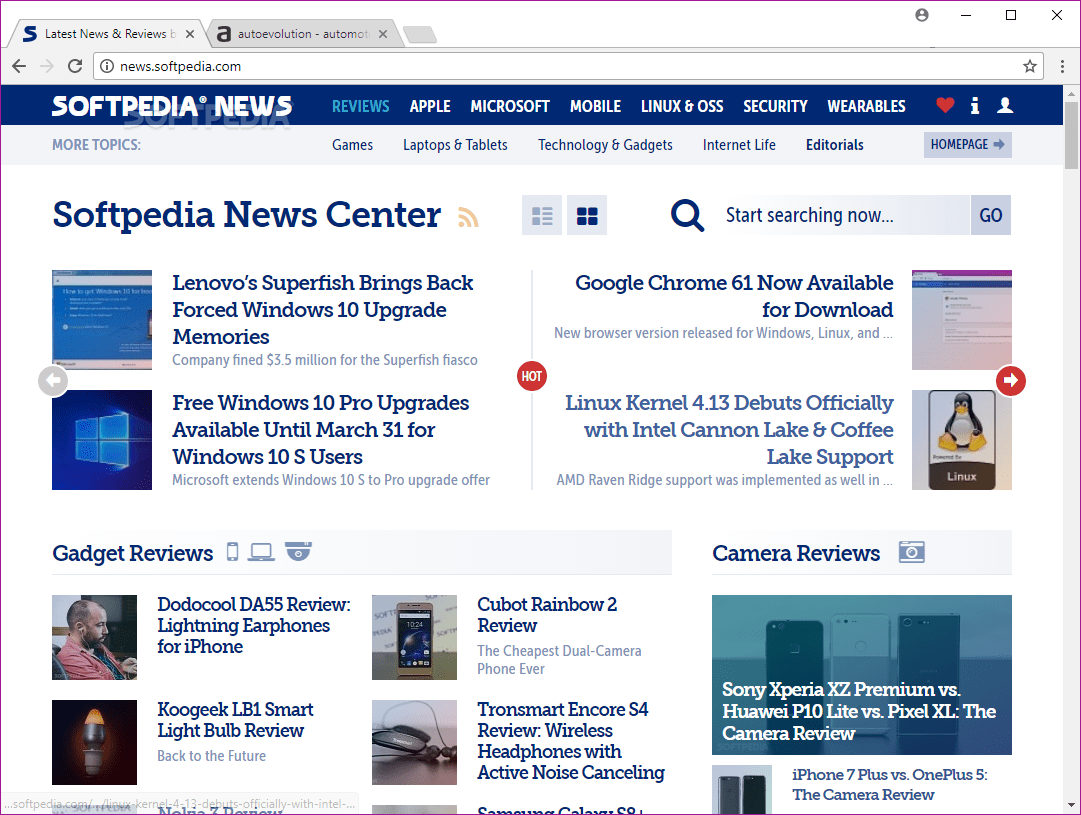Click the info 'i' icon in the header
Screen dimensions: 1081x815
point(974,105)
